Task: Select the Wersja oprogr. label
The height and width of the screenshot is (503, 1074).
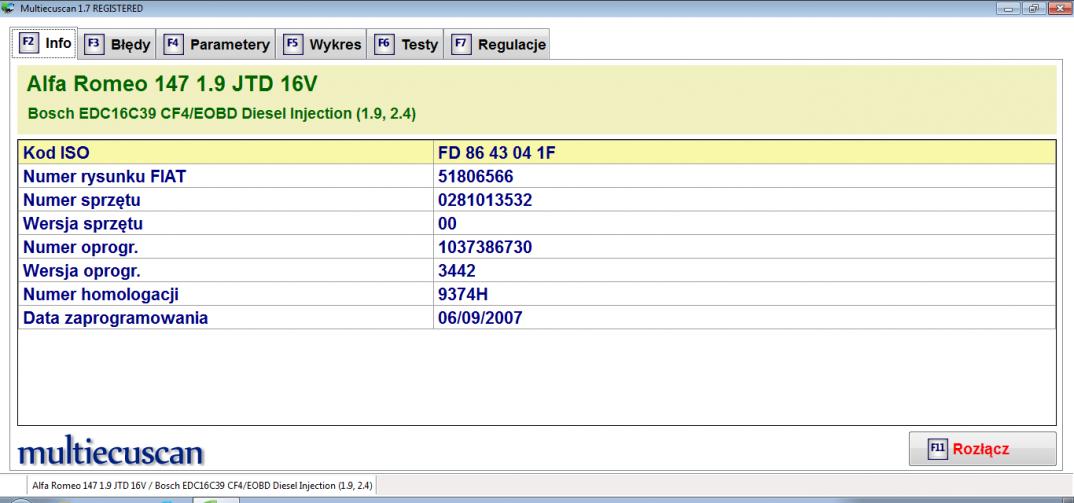Action: tap(82, 271)
